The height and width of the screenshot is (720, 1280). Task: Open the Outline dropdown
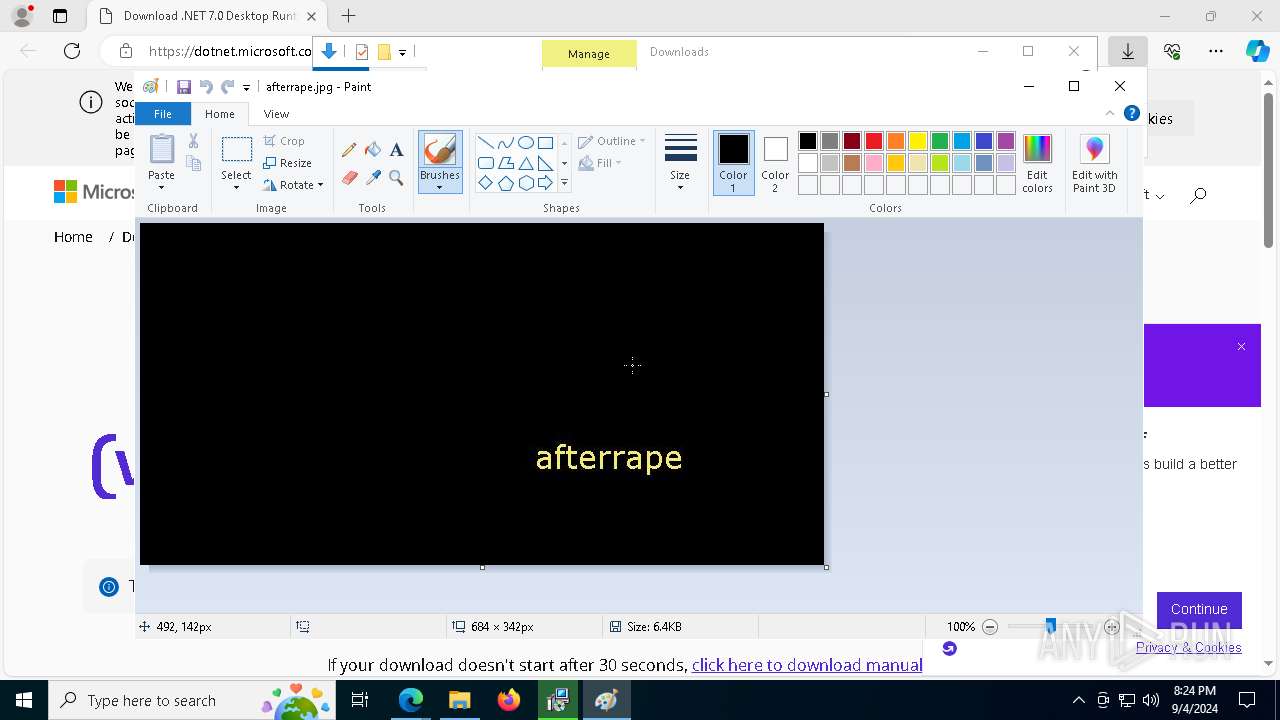tap(612, 141)
